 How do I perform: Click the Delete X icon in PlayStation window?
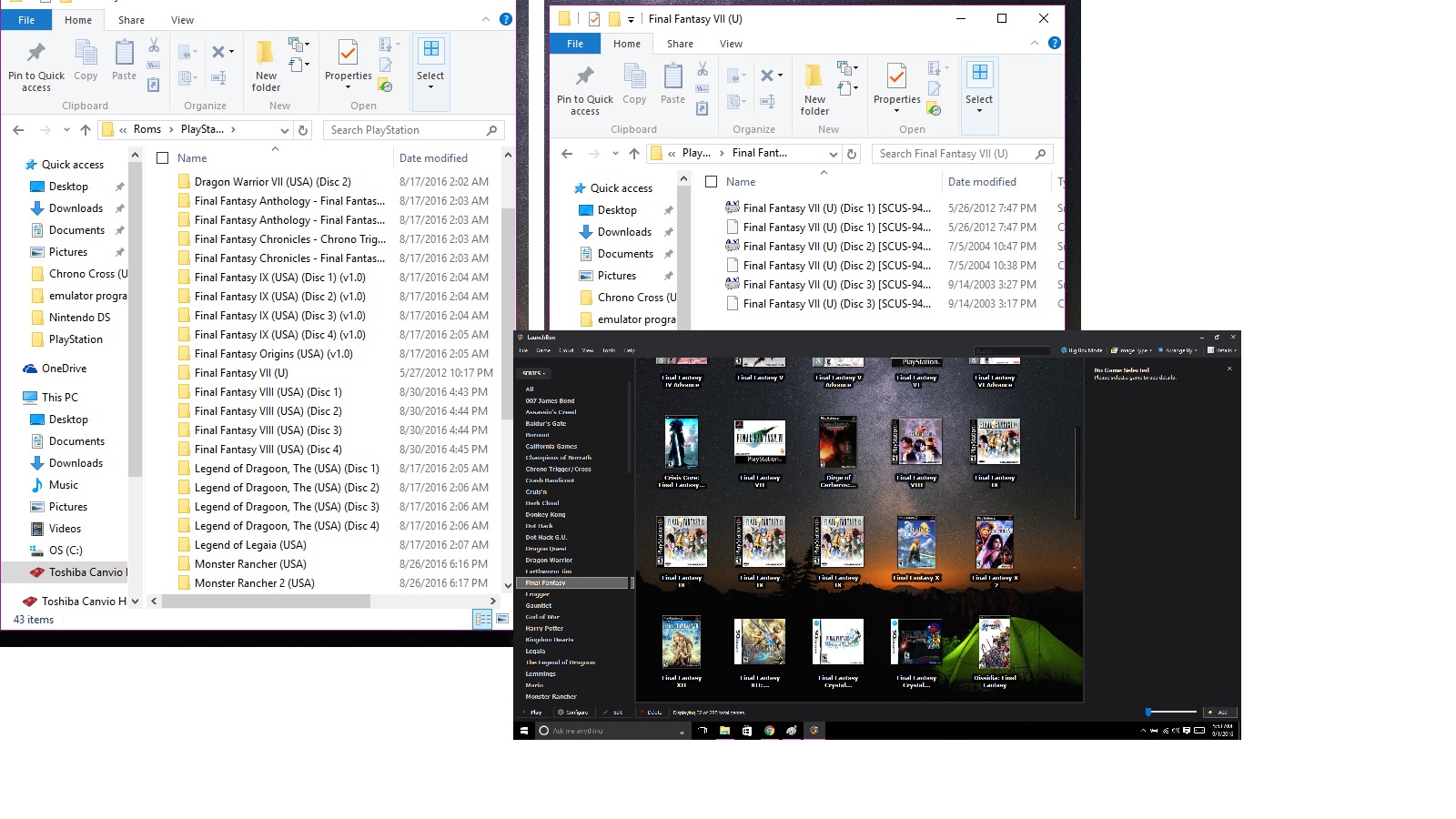[x=218, y=52]
